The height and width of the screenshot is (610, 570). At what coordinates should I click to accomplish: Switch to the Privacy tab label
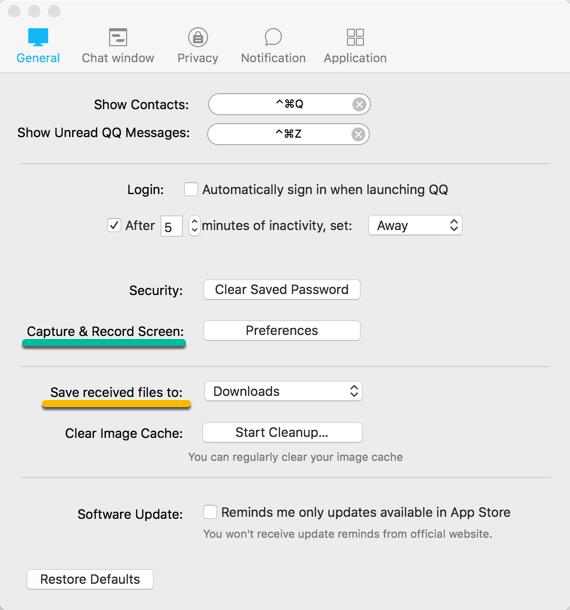[198, 58]
